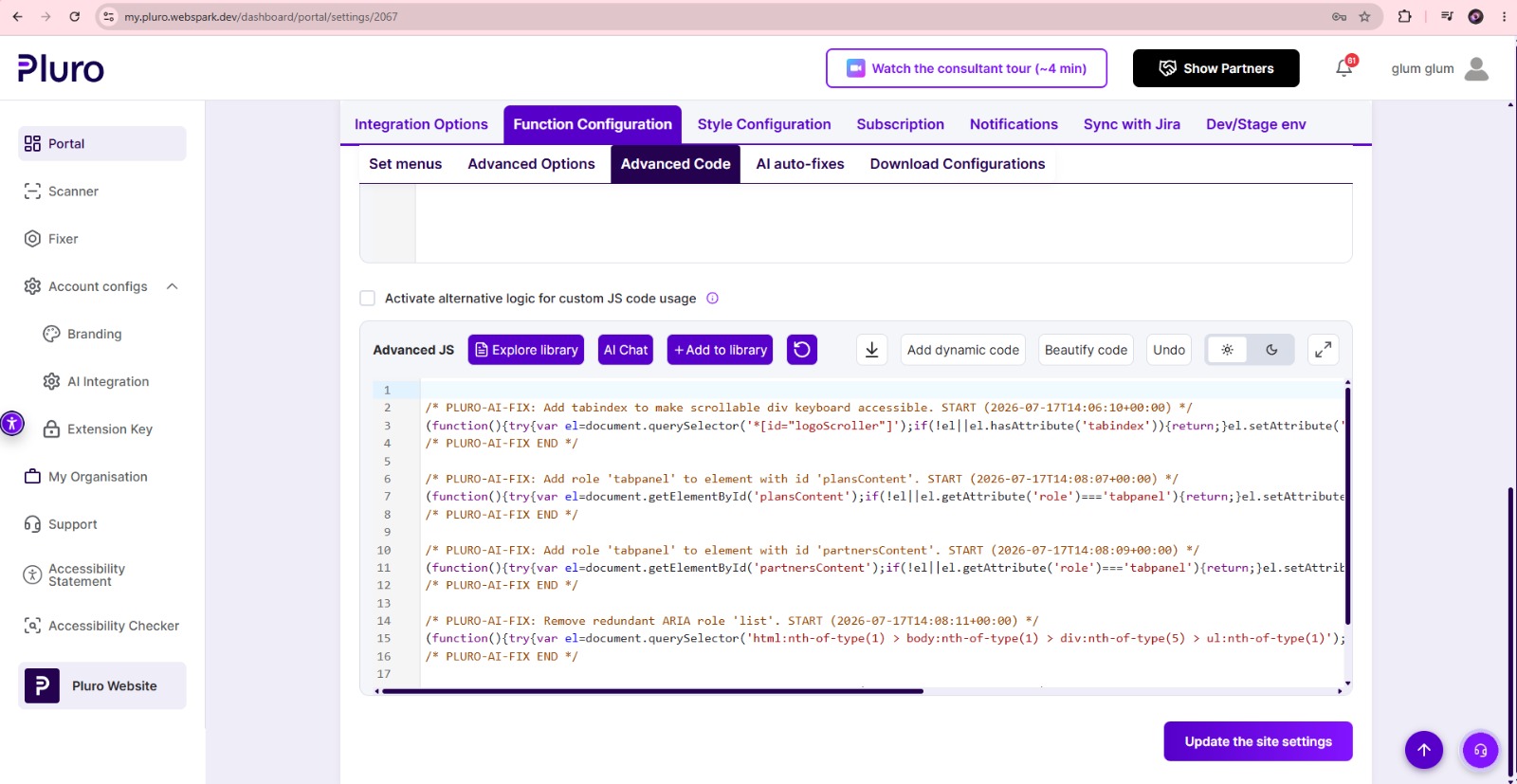Open the Set menus sub-tab

click(x=405, y=164)
